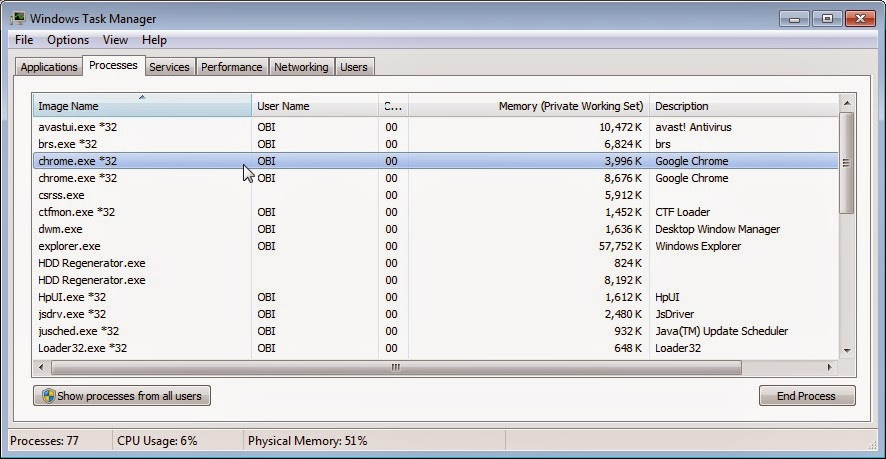Screen dimensions: 886x459
Task: Open the Performance tab
Action: (x=232, y=67)
